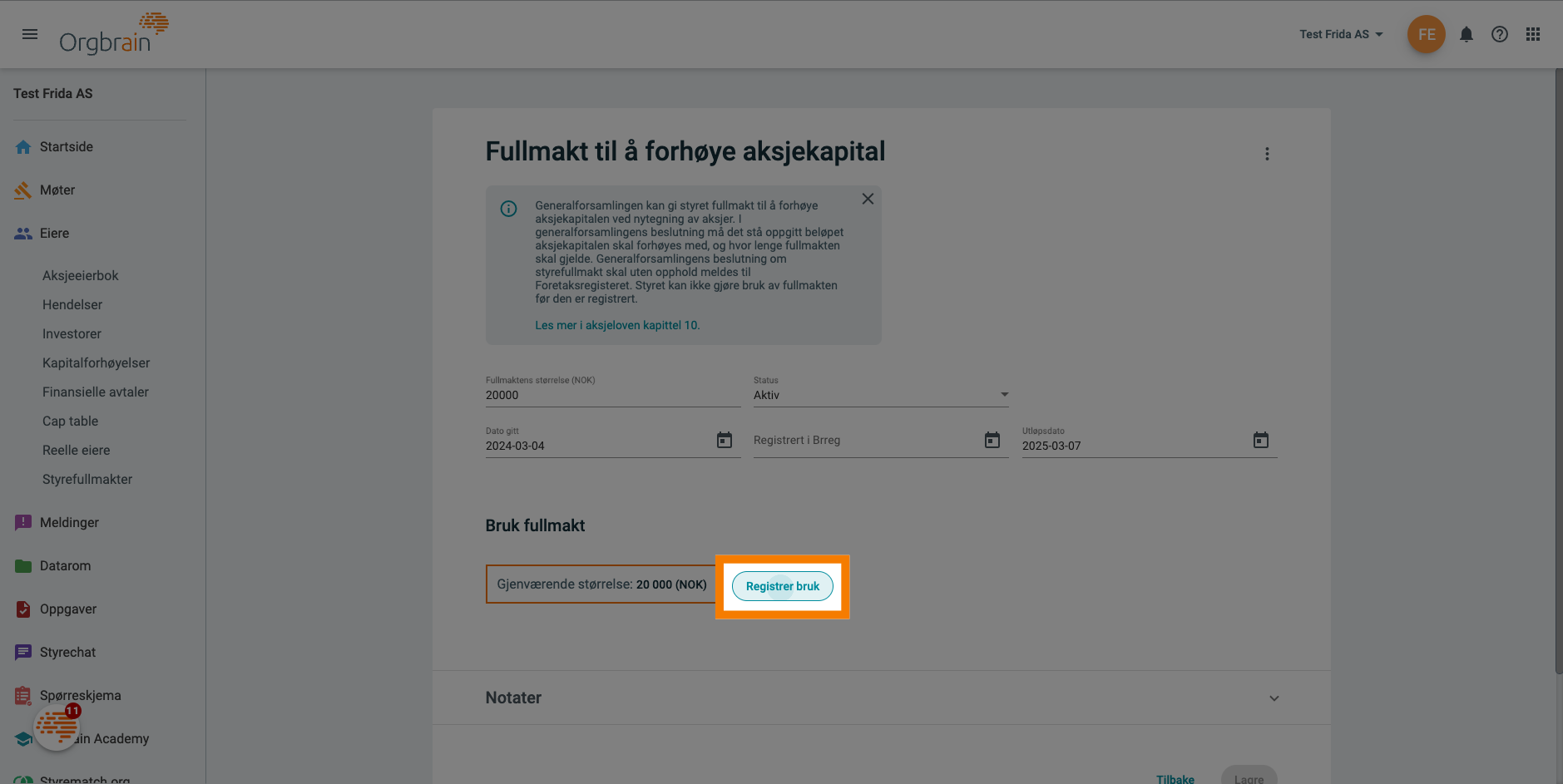Image resolution: width=1563 pixels, height=784 pixels.
Task: Open Kapitalforhøyelser submenu item
Action: coord(96,362)
